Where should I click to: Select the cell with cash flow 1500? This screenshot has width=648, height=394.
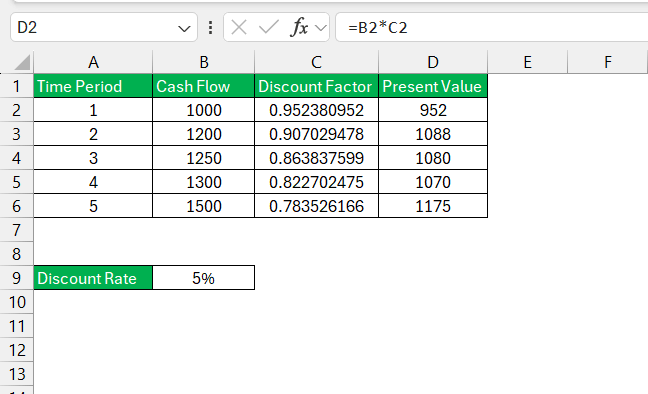point(204,206)
